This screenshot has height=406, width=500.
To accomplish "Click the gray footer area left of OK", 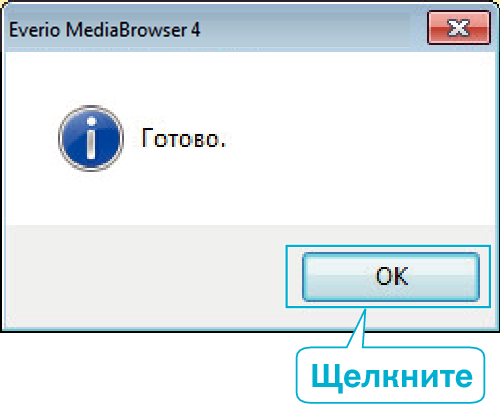I will 145,277.
